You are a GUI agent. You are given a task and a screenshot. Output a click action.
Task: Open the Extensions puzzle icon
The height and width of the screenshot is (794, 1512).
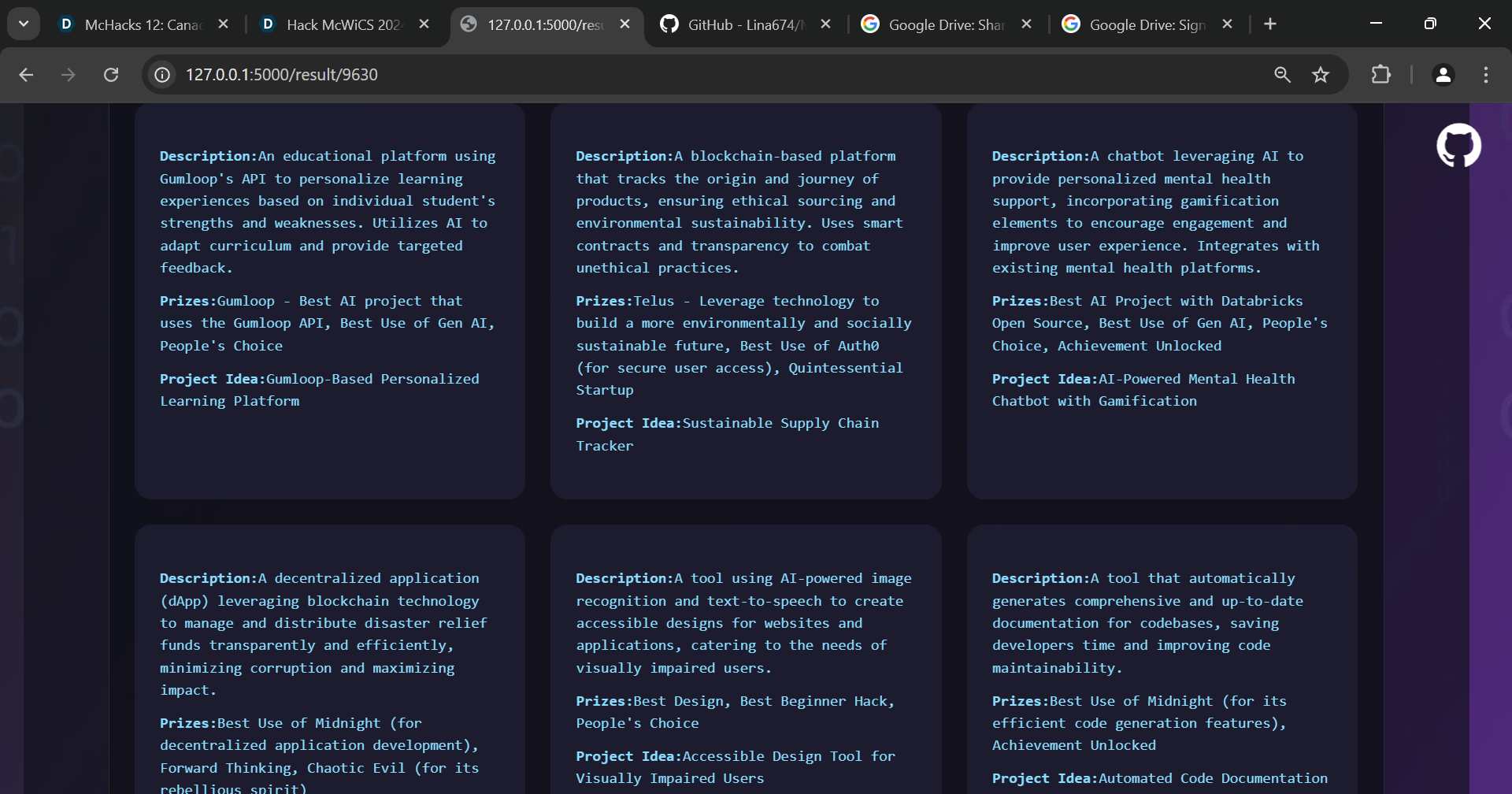pos(1381,75)
